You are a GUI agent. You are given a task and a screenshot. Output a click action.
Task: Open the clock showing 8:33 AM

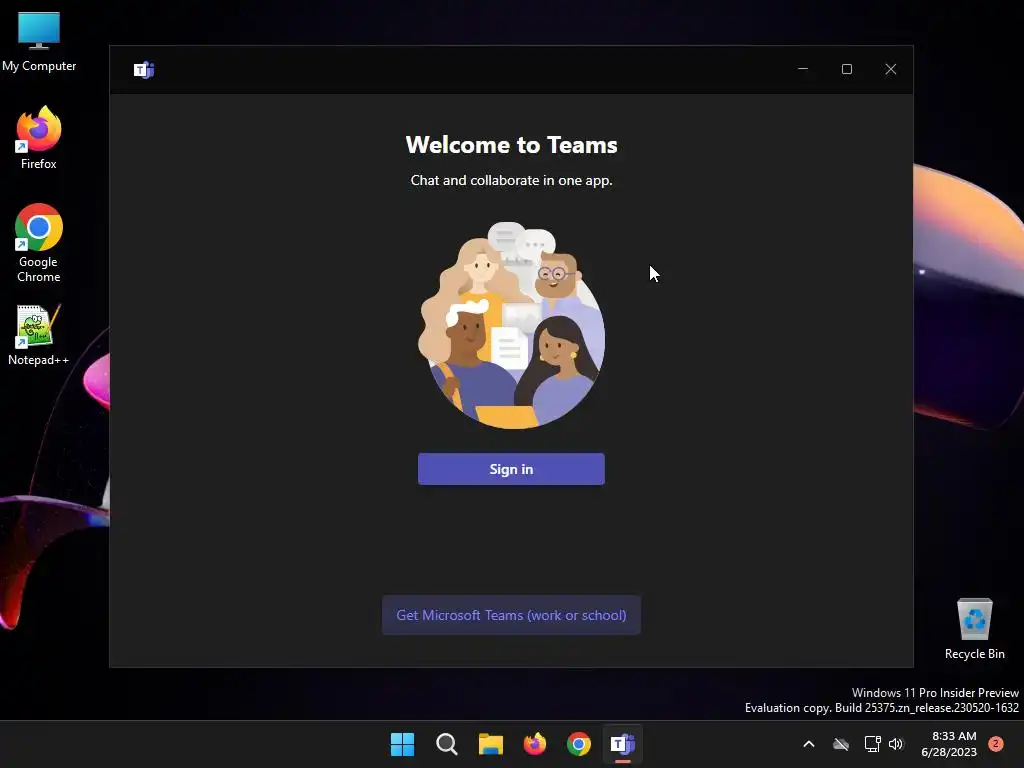click(949, 744)
